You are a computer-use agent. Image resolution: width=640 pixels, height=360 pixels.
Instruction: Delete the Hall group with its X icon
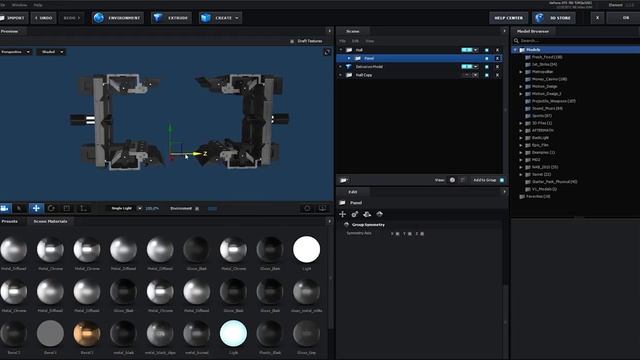click(x=497, y=50)
